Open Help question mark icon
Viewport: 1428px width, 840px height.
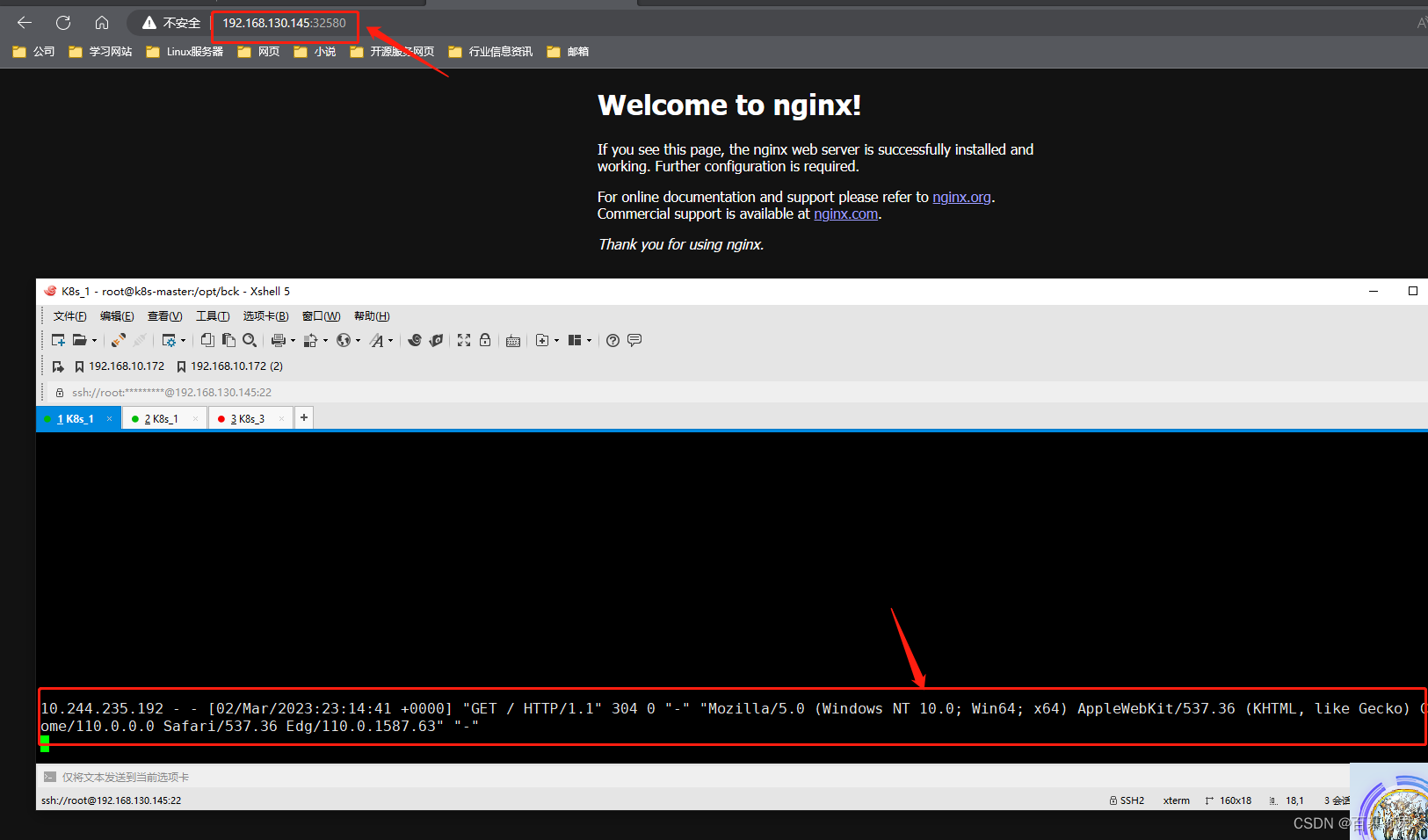click(613, 340)
